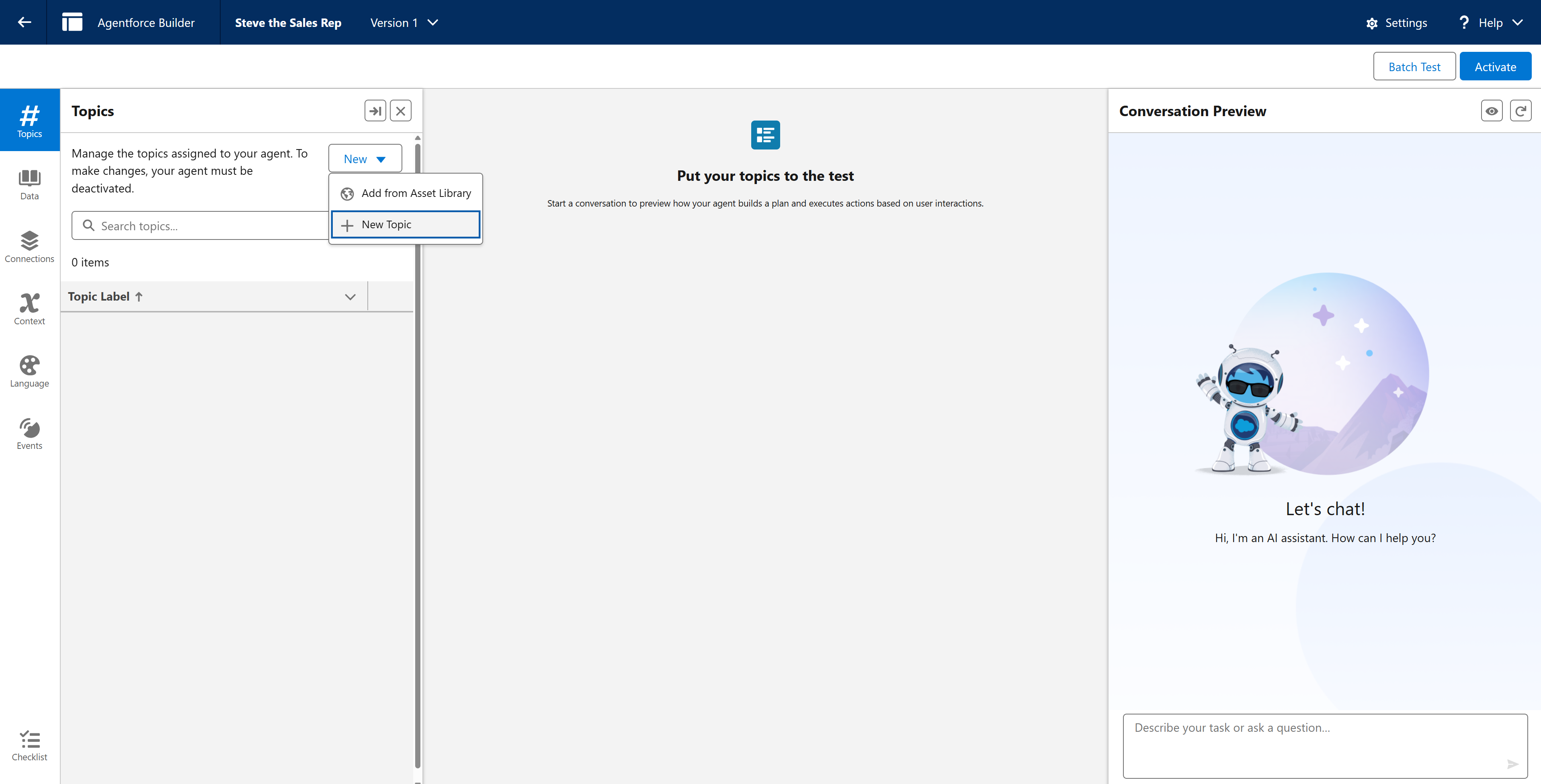Open the Topic Label column menu

pos(350,297)
